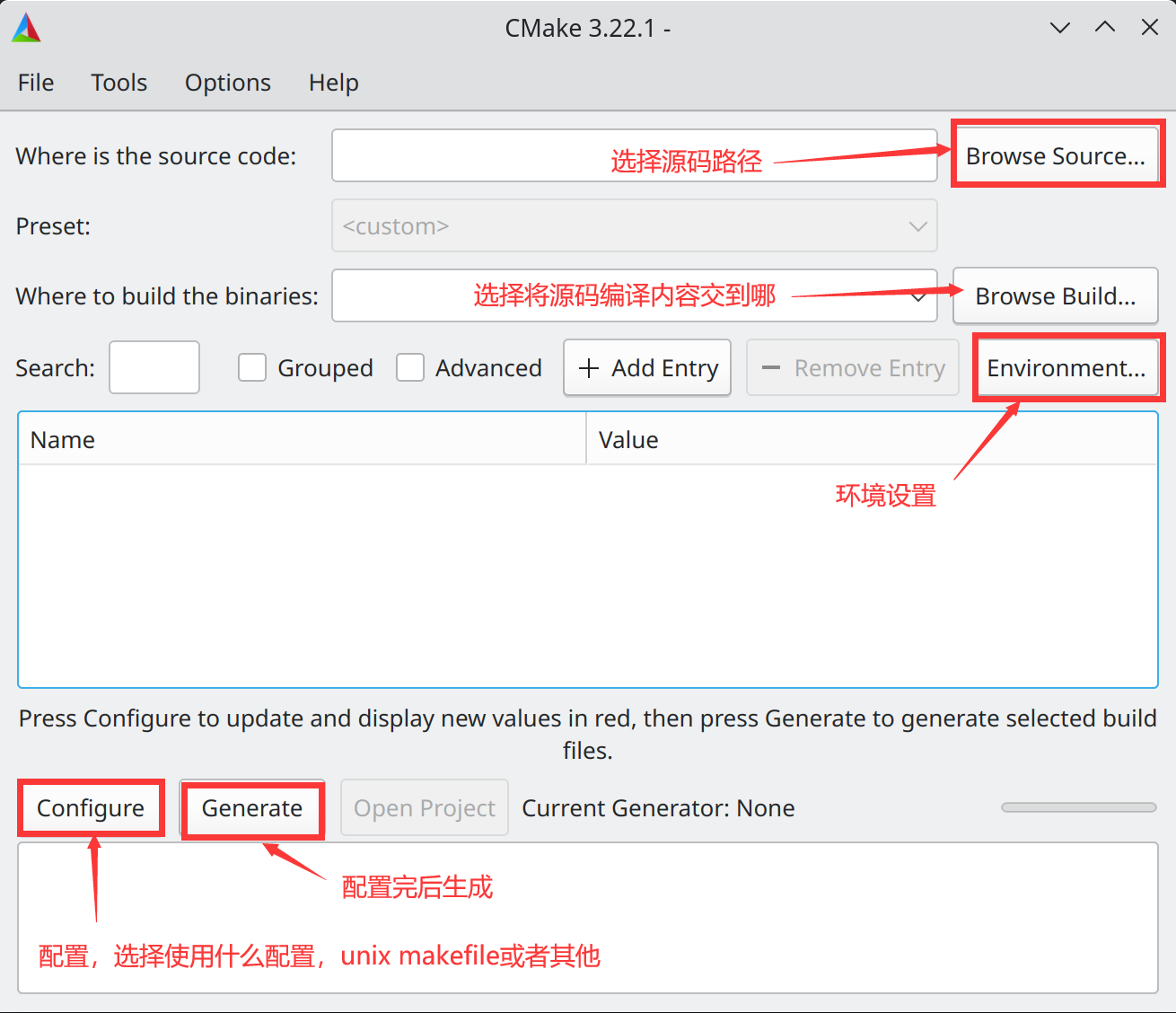This screenshot has width=1176, height=1013.
Task: Click the Open Project button
Action: (x=425, y=808)
